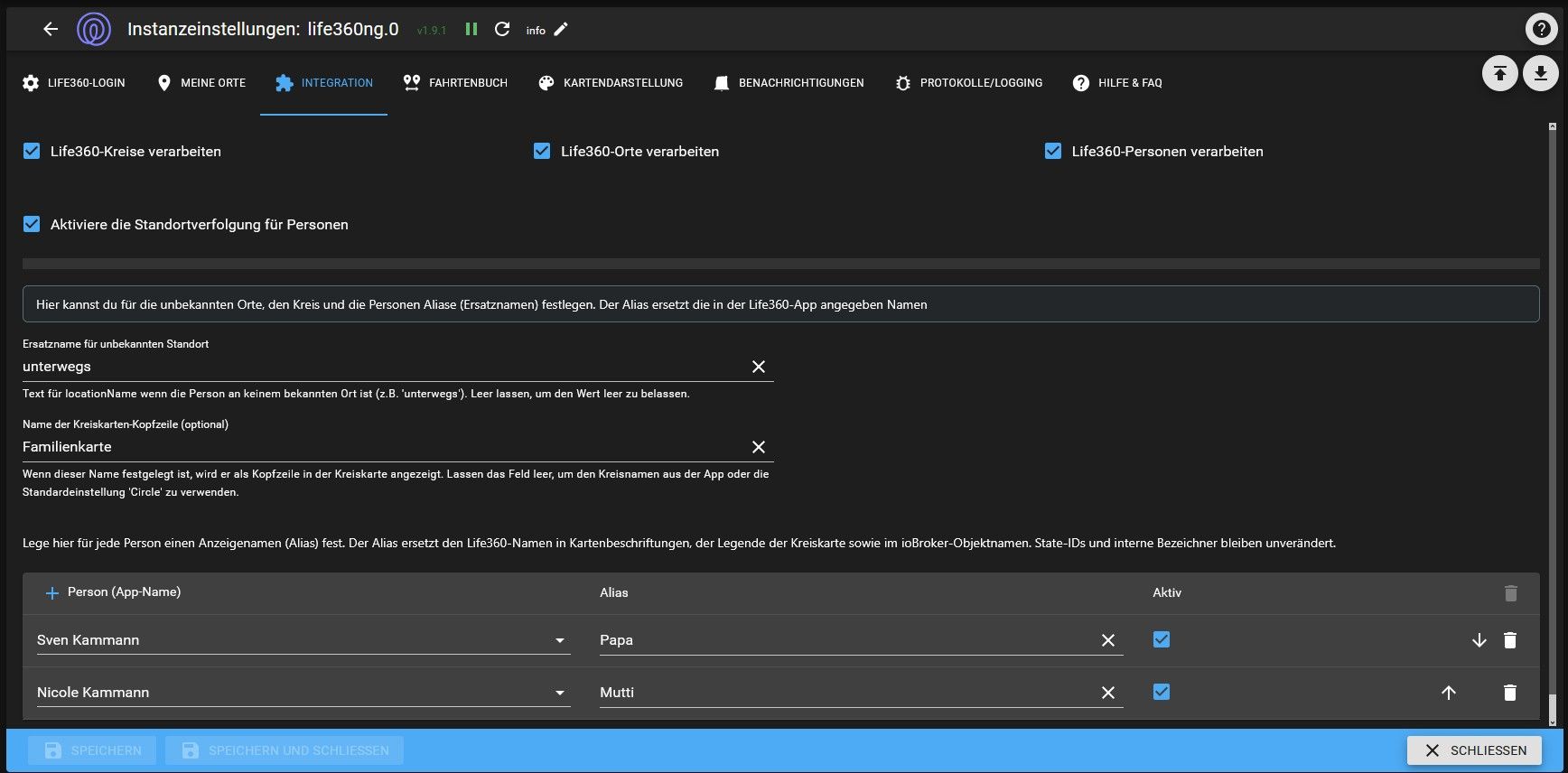The image size is (1568, 773).
Task: Download configuration with the download icon
Action: (1541, 73)
